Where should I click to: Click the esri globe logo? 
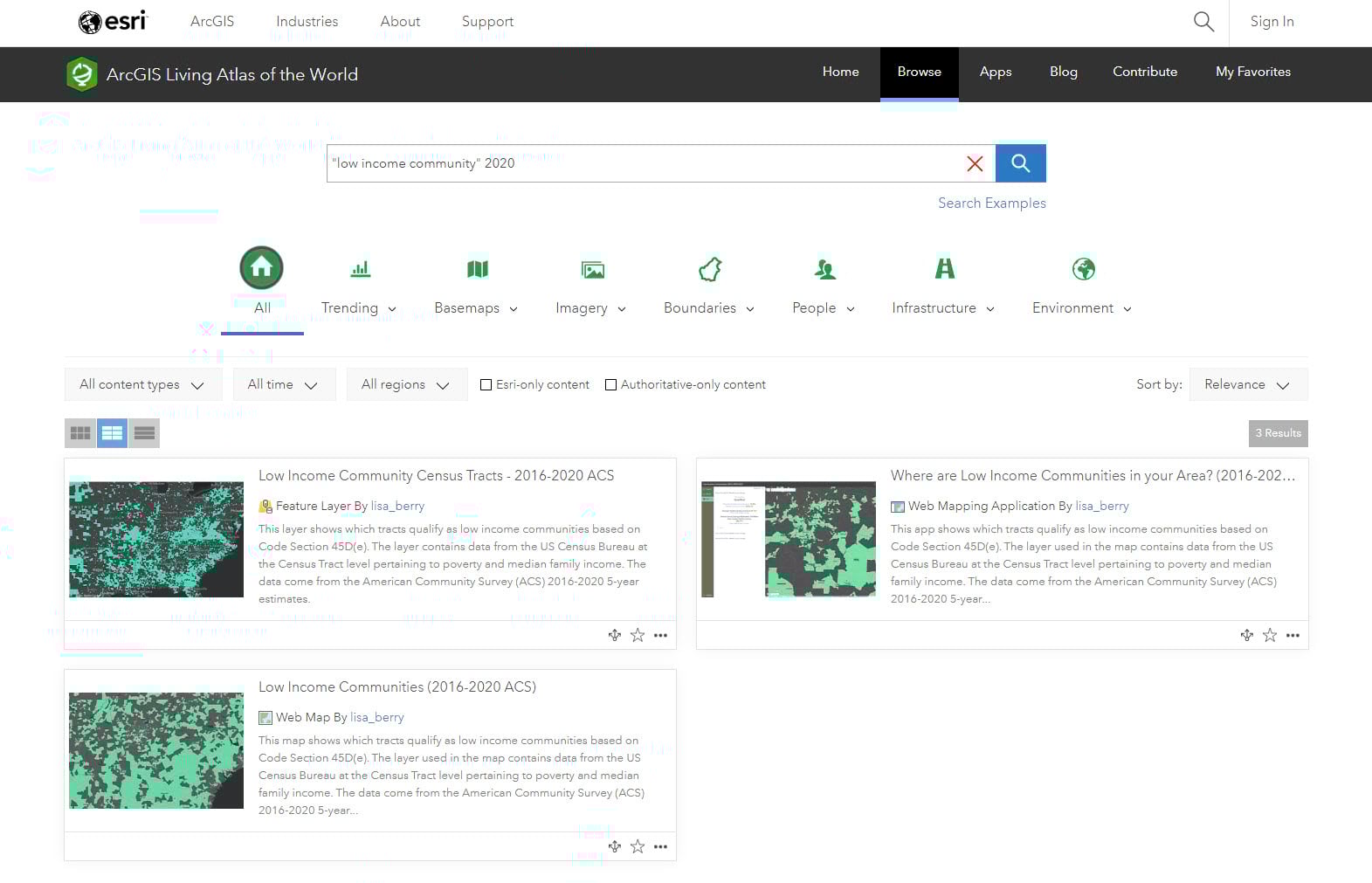pos(113,21)
